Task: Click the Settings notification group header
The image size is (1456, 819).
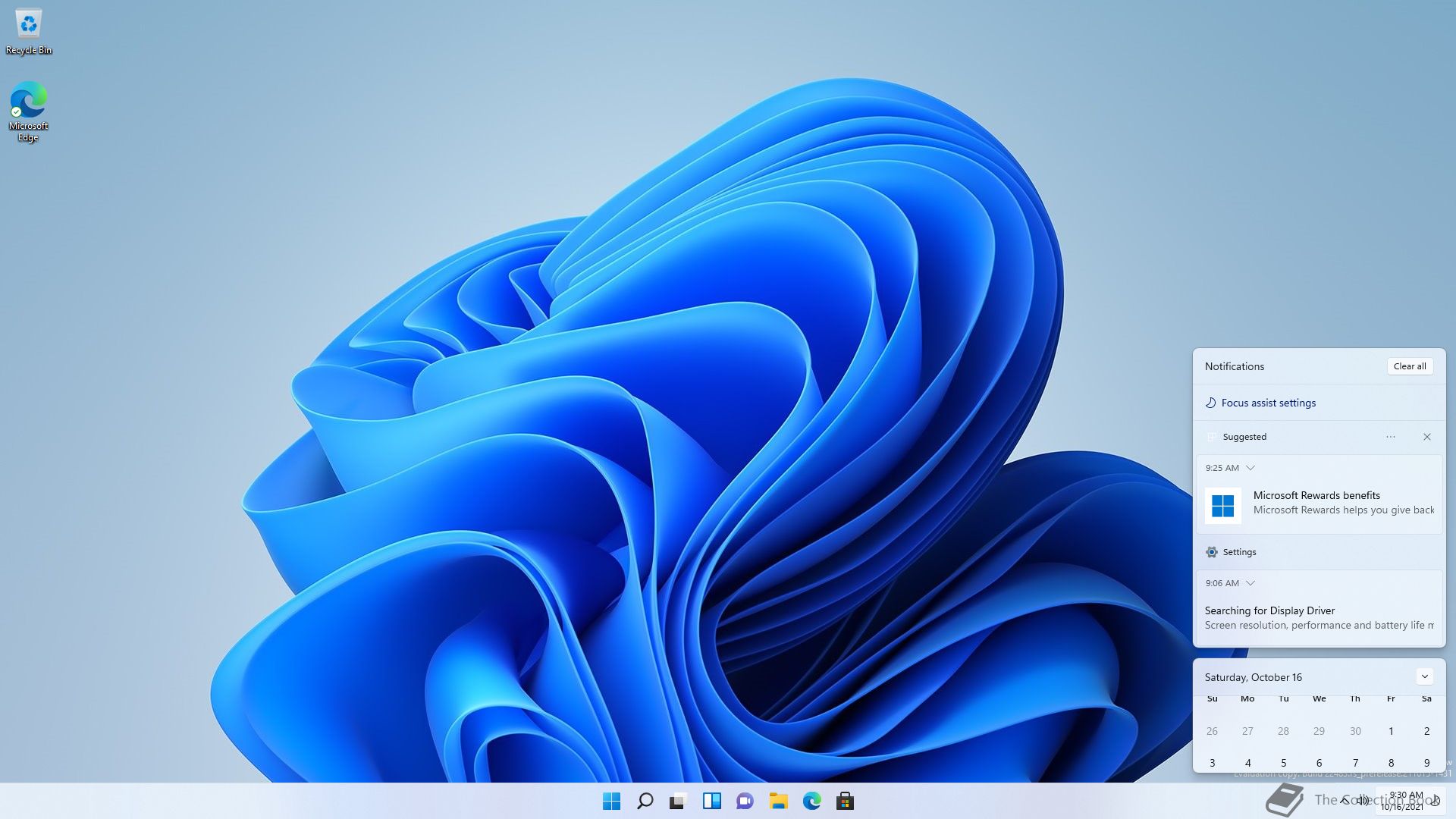Action: [x=1319, y=552]
